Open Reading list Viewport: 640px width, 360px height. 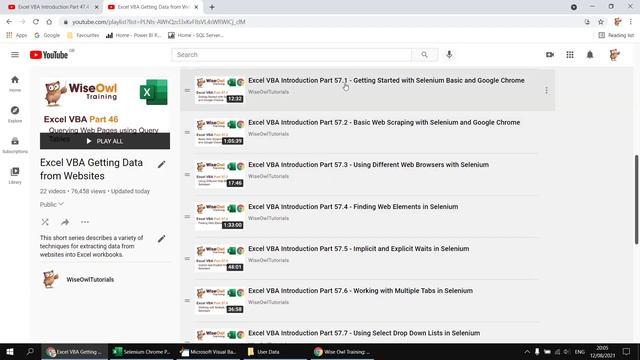coord(616,36)
